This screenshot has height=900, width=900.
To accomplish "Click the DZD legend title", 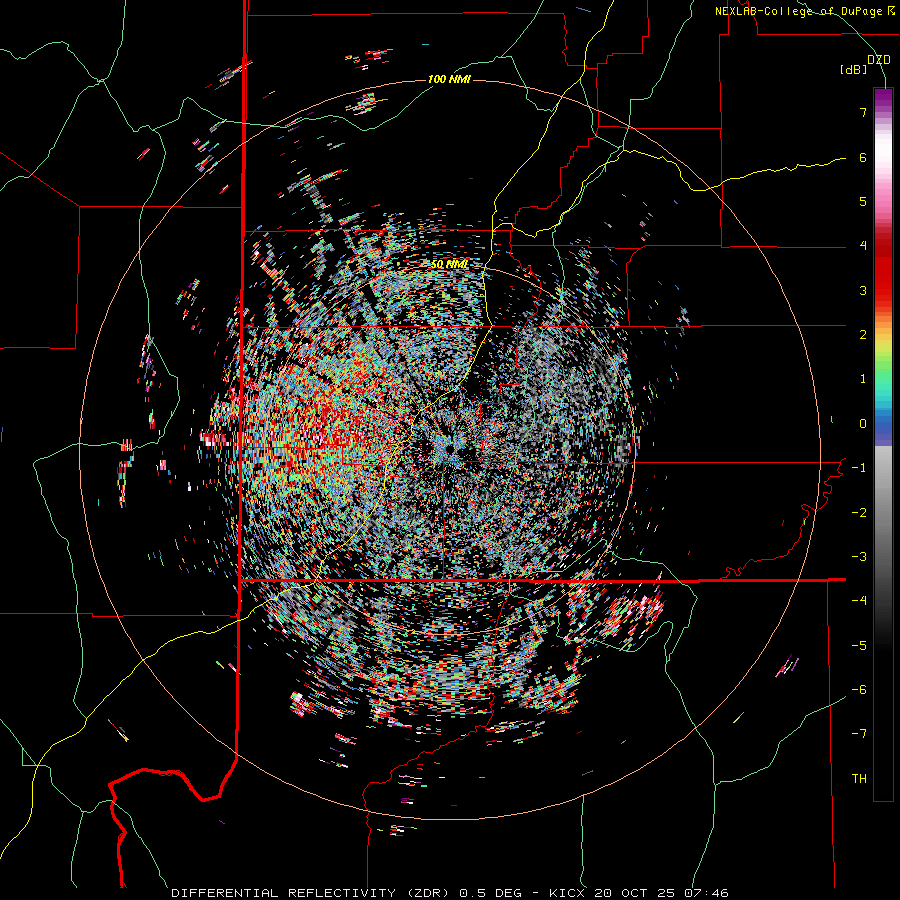I will click(879, 59).
